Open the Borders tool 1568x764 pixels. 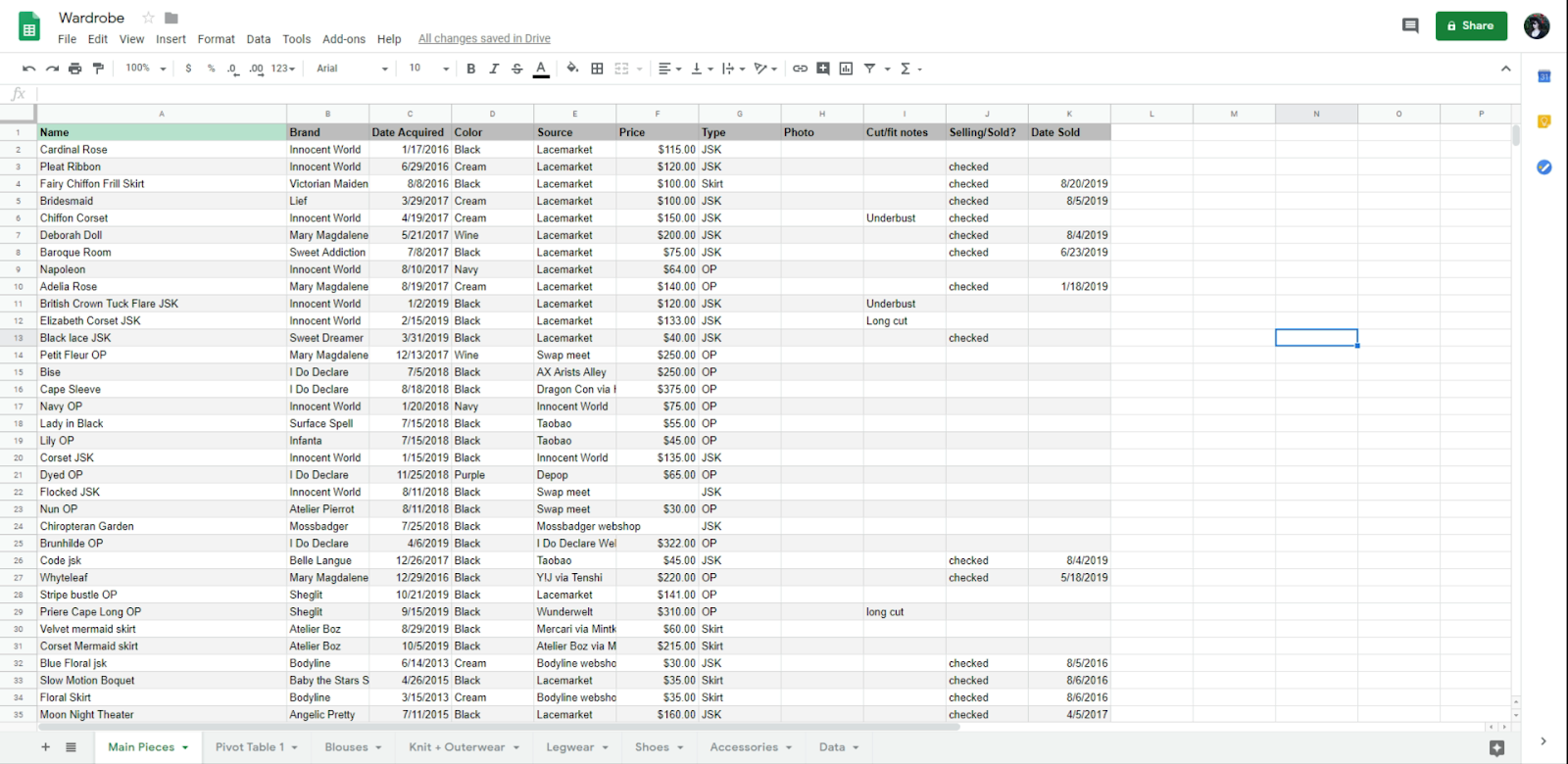(597, 69)
